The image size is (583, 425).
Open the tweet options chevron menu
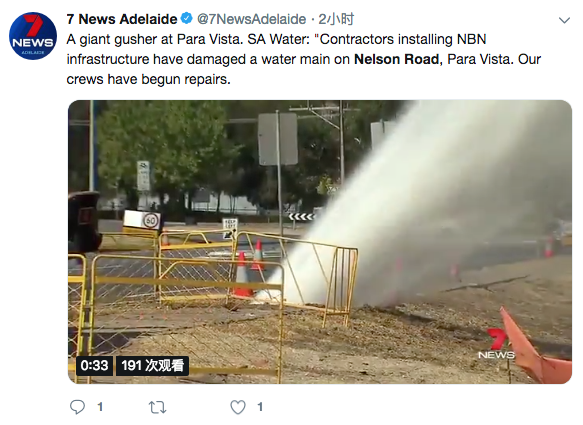point(564,20)
